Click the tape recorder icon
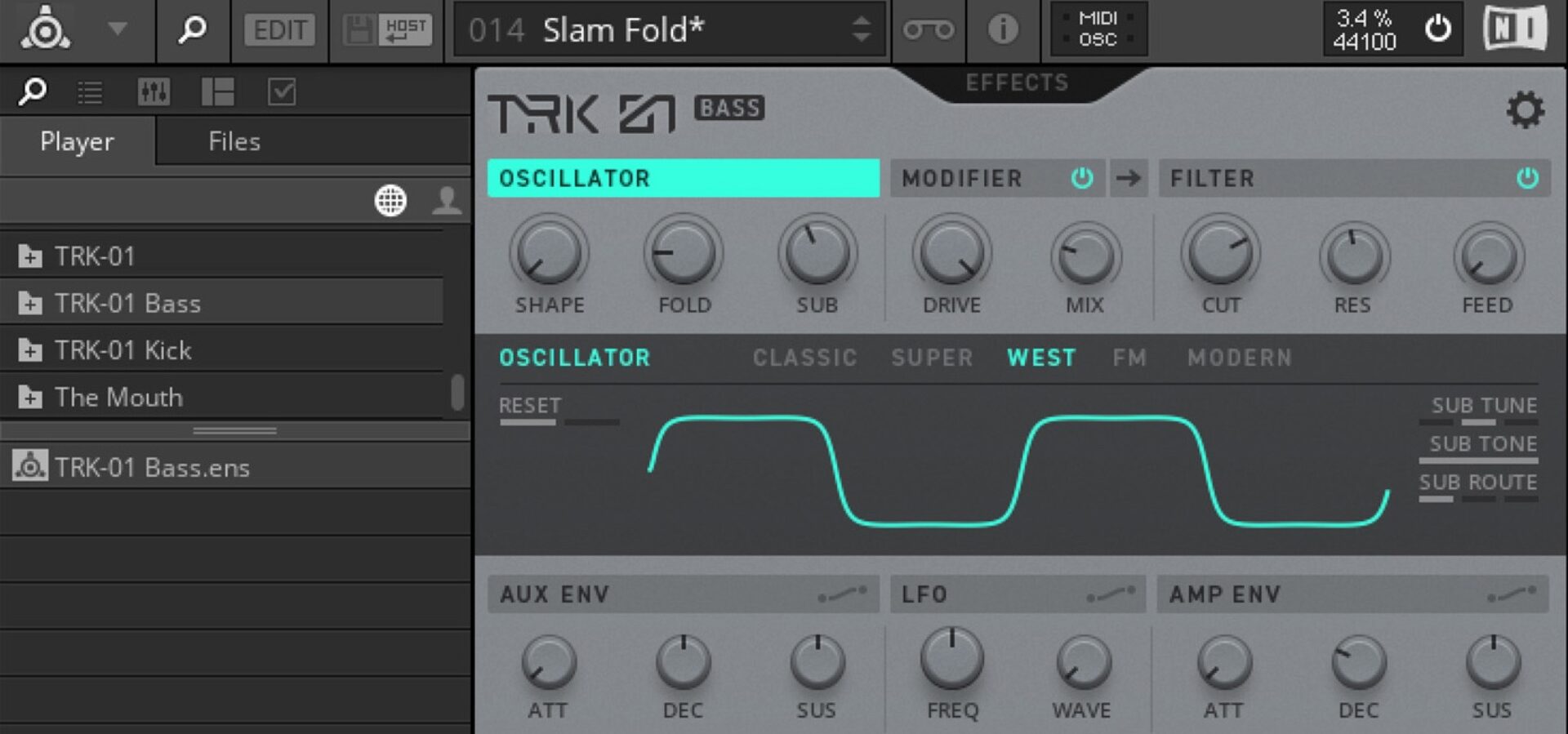This screenshot has height=734, width=1568. (x=928, y=30)
